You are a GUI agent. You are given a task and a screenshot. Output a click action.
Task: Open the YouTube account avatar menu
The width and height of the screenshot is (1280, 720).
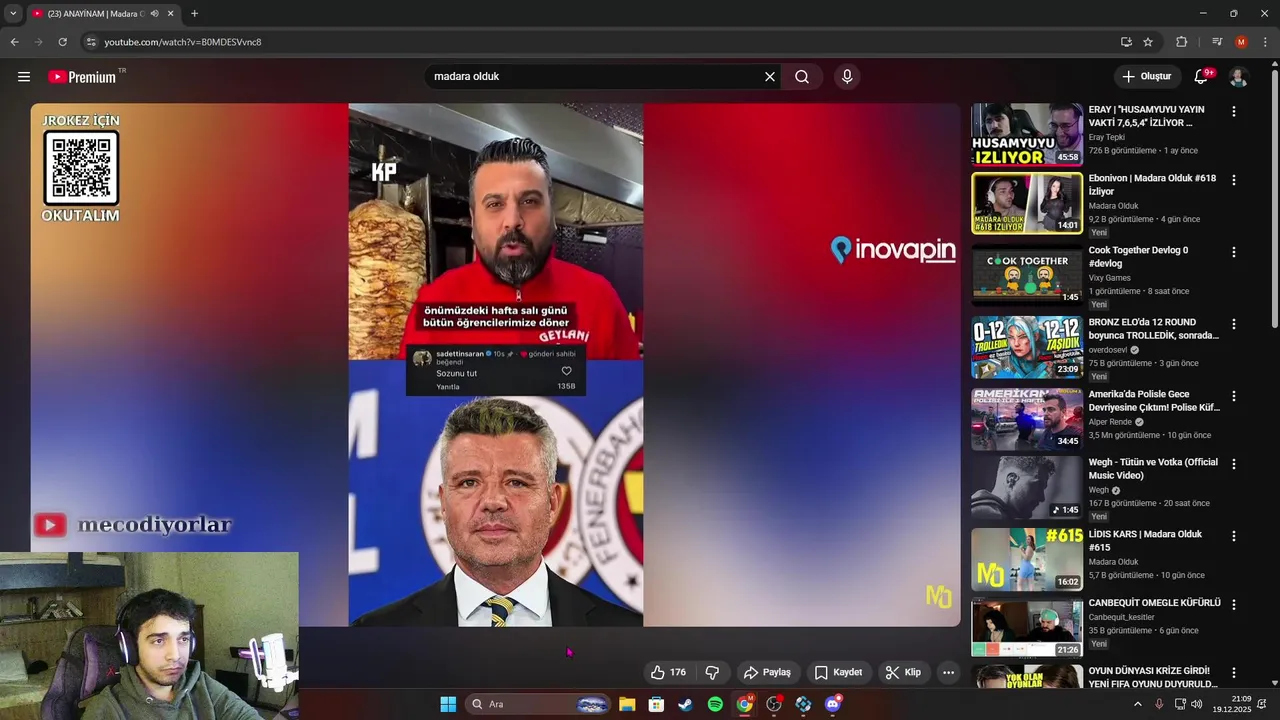coord(1238,77)
